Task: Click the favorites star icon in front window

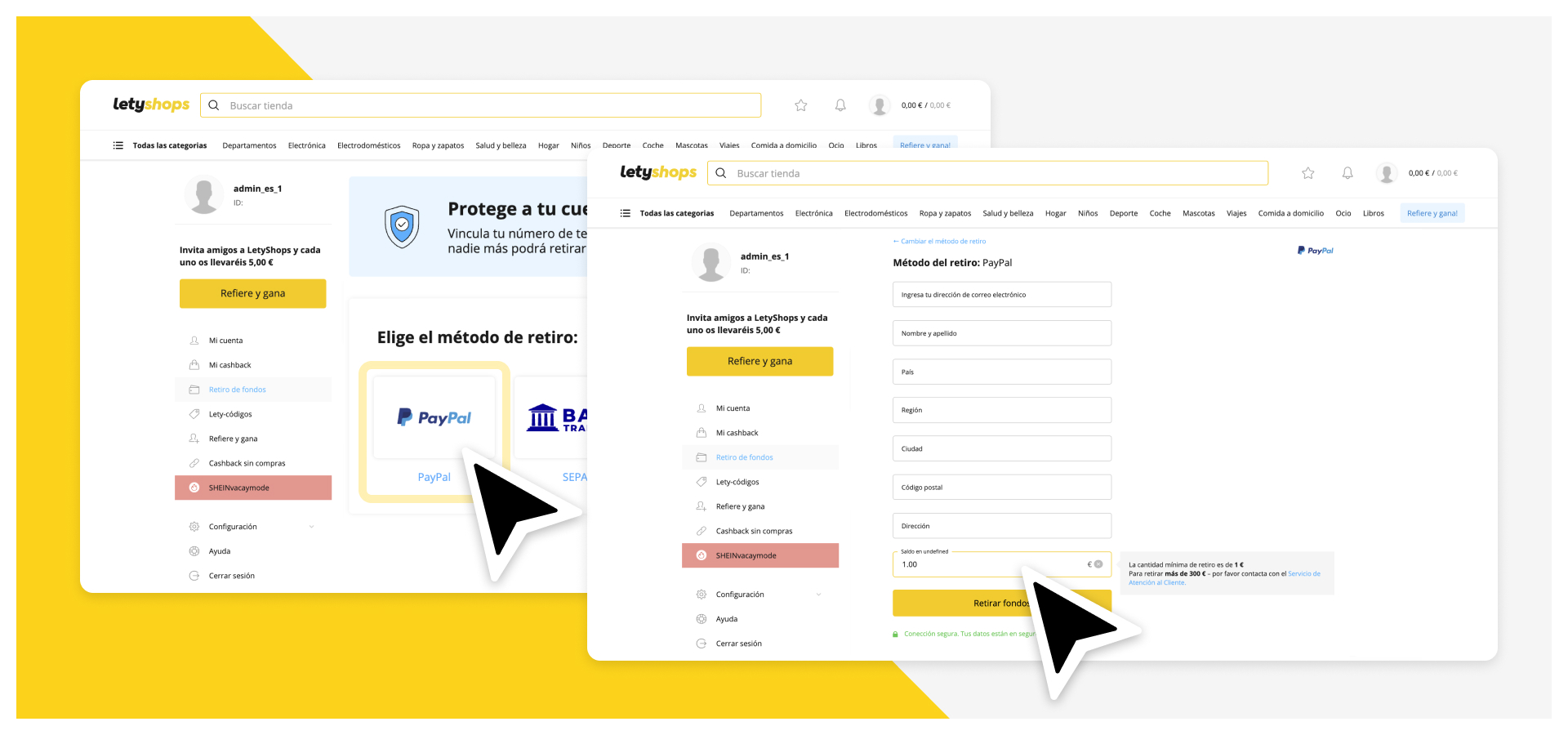Action: (x=1307, y=173)
